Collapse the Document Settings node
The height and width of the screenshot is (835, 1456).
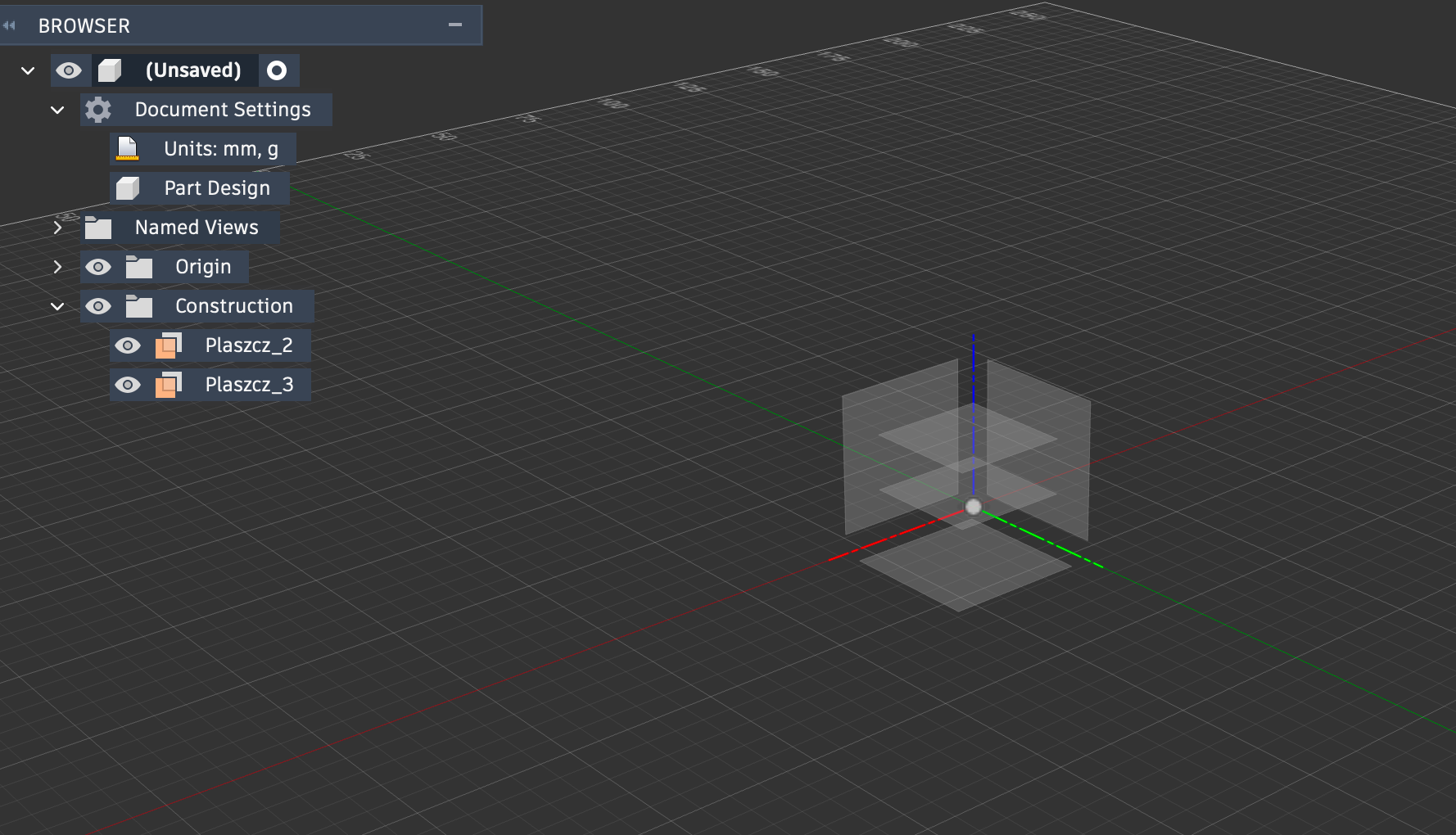[x=57, y=111]
